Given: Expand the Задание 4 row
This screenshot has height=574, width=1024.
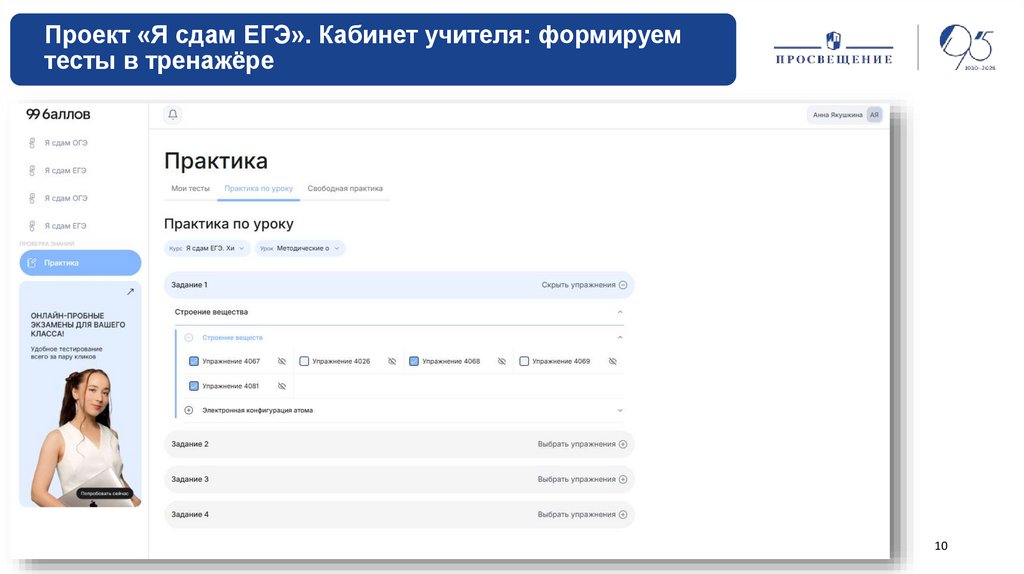Looking at the screenshot, I should [399, 515].
